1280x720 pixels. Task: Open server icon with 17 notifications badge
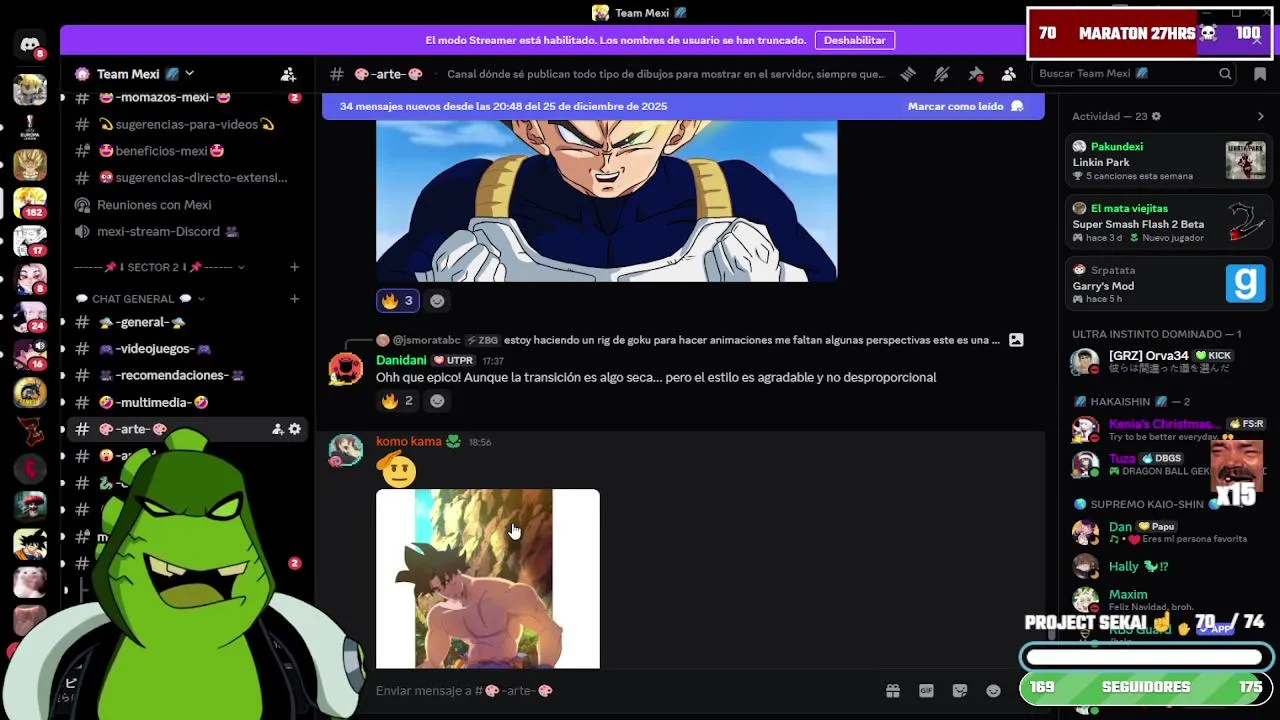click(x=30, y=239)
